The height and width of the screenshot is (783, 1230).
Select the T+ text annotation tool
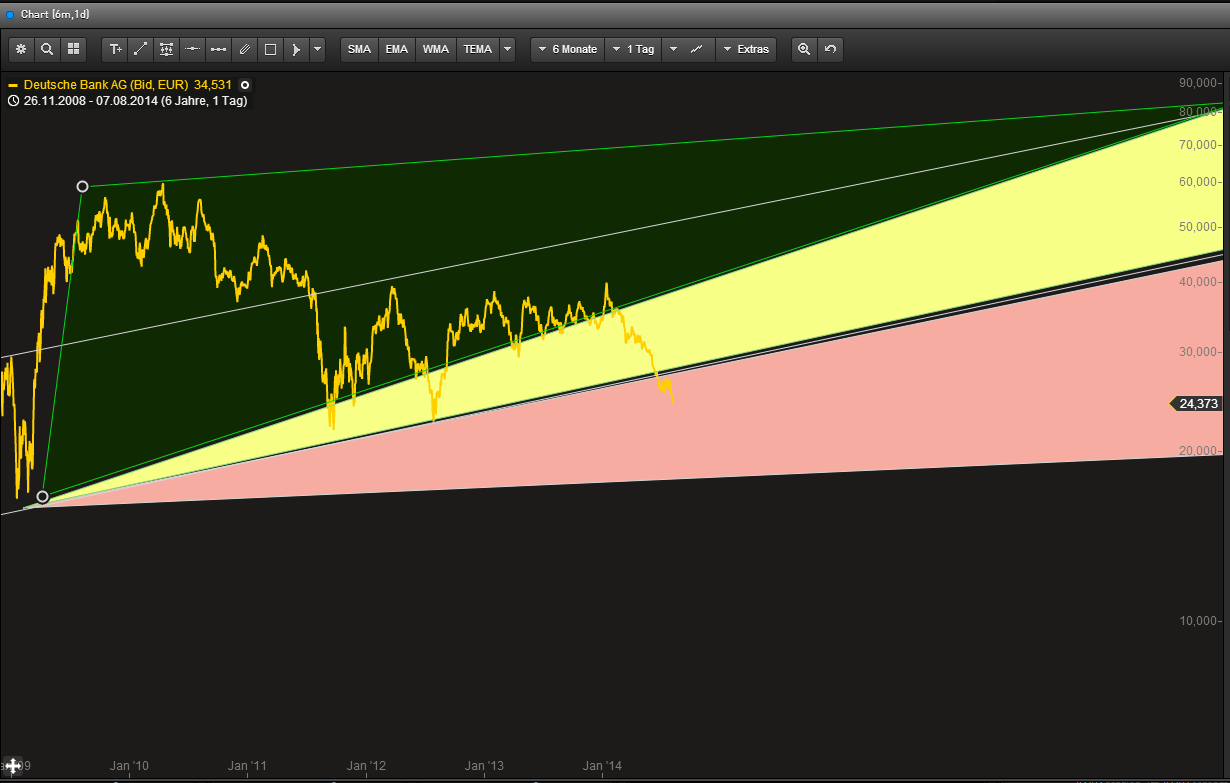[x=114, y=48]
